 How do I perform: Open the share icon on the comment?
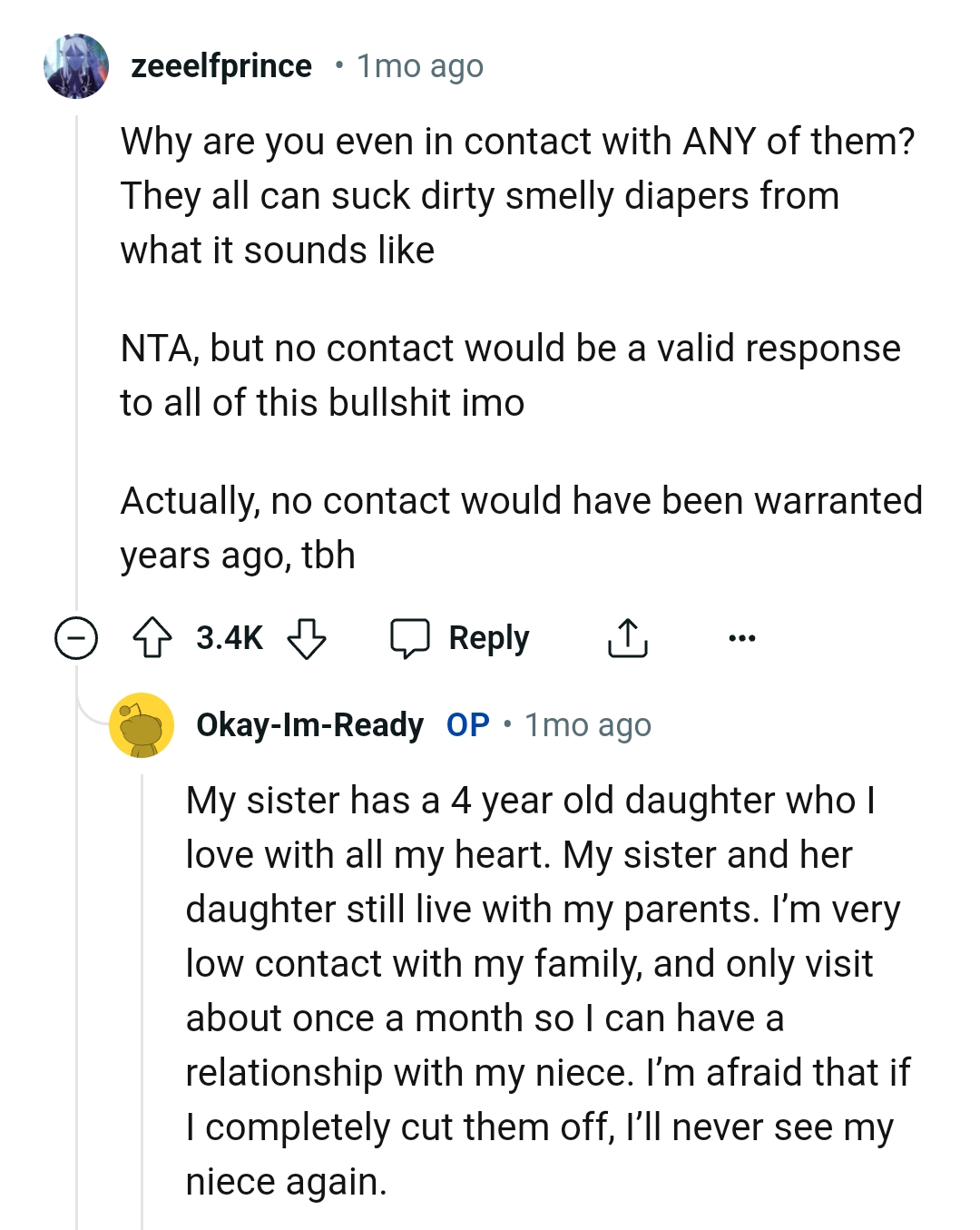tap(628, 637)
